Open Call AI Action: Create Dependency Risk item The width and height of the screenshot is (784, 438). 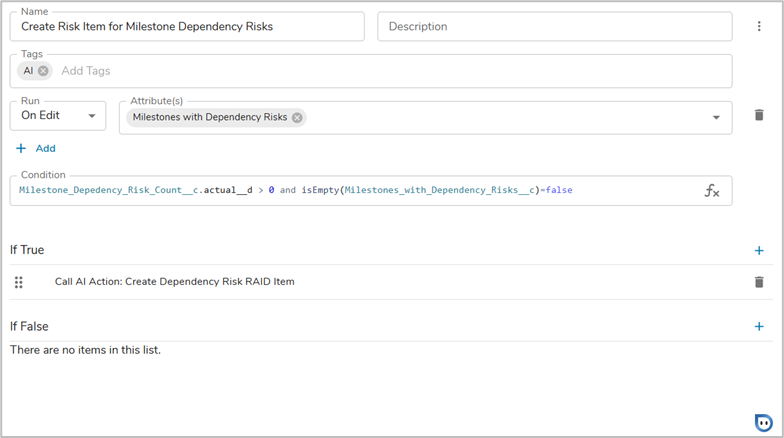[x=174, y=282]
